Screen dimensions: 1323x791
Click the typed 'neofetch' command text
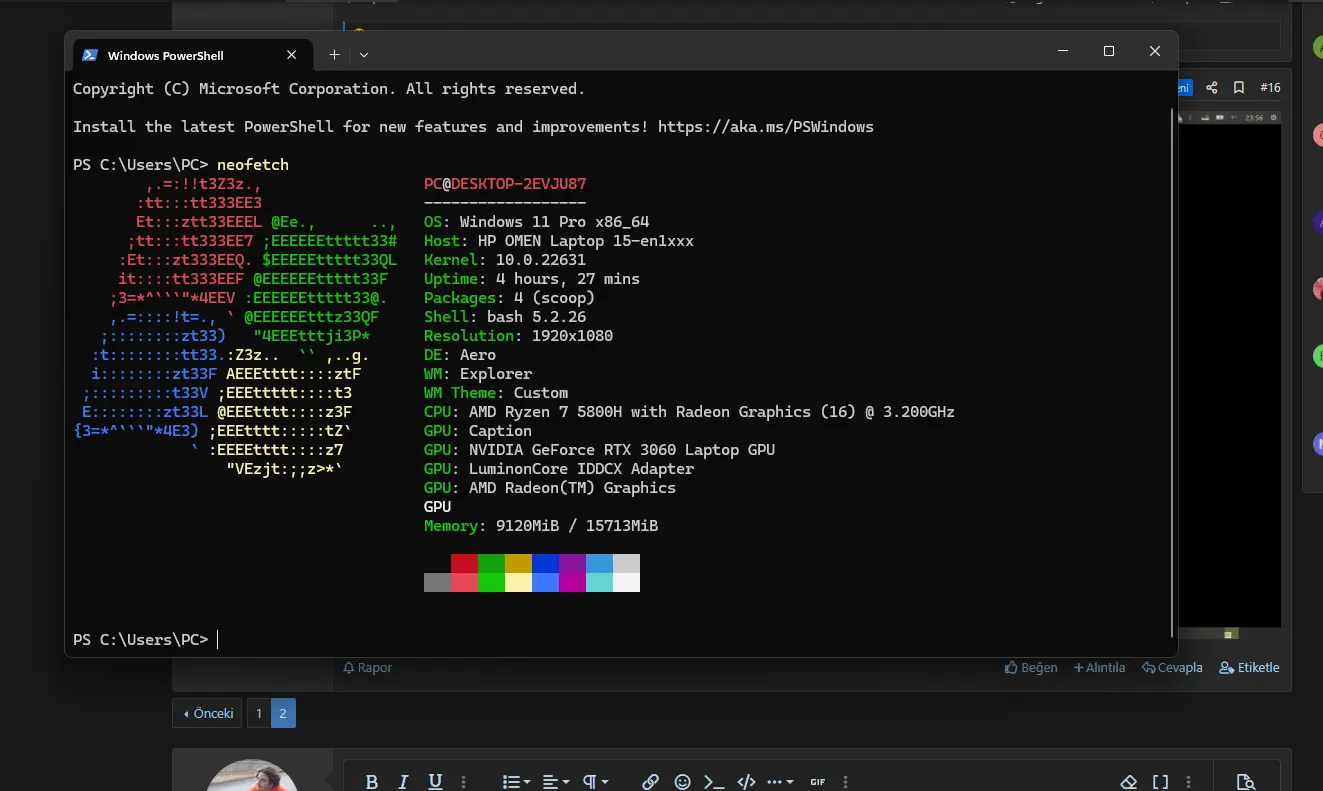point(252,165)
